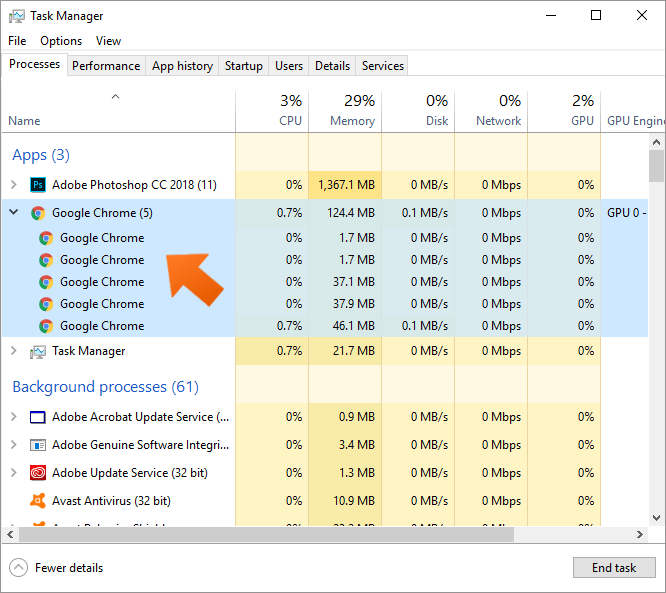Click the Adobe Acrobat Update Service icon
This screenshot has width=666, height=593.
[x=38, y=417]
